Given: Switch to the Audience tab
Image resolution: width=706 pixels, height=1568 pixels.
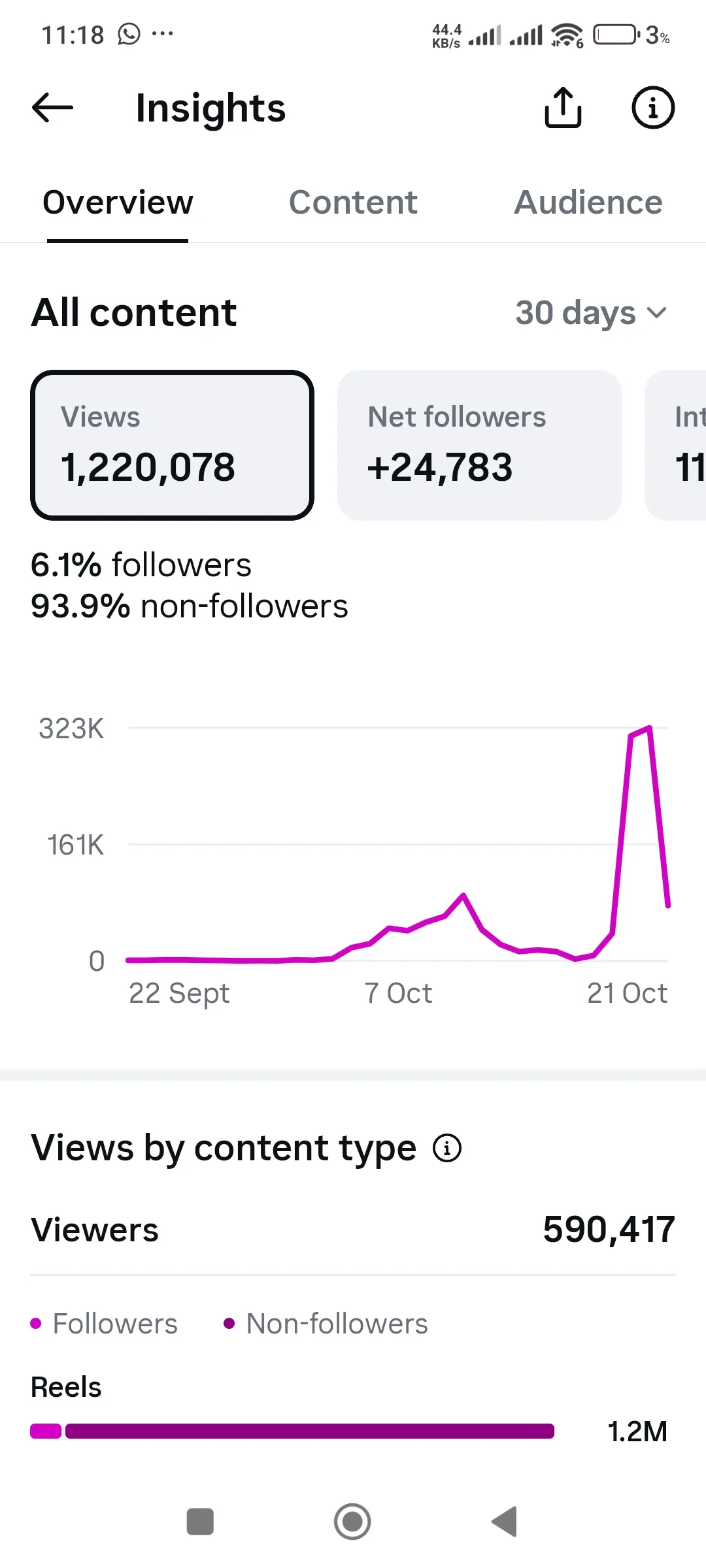Looking at the screenshot, I should (588, 203).
